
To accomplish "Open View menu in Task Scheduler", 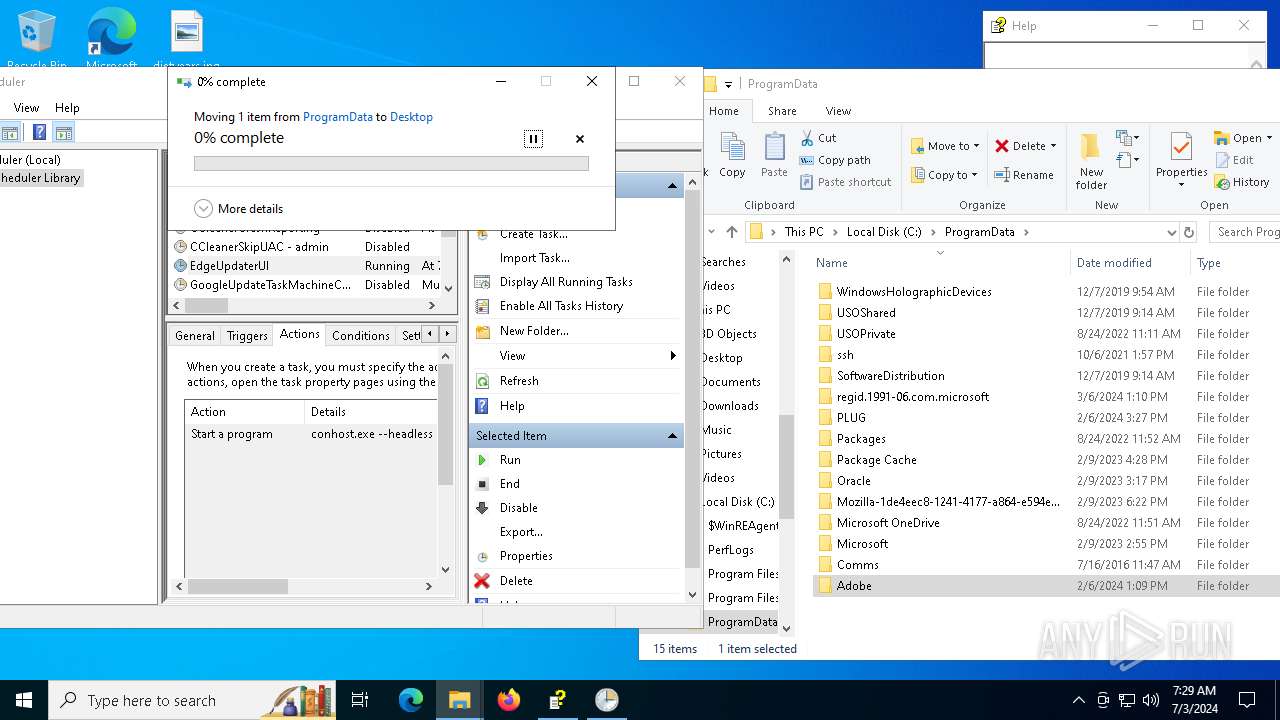I will 26,108.
